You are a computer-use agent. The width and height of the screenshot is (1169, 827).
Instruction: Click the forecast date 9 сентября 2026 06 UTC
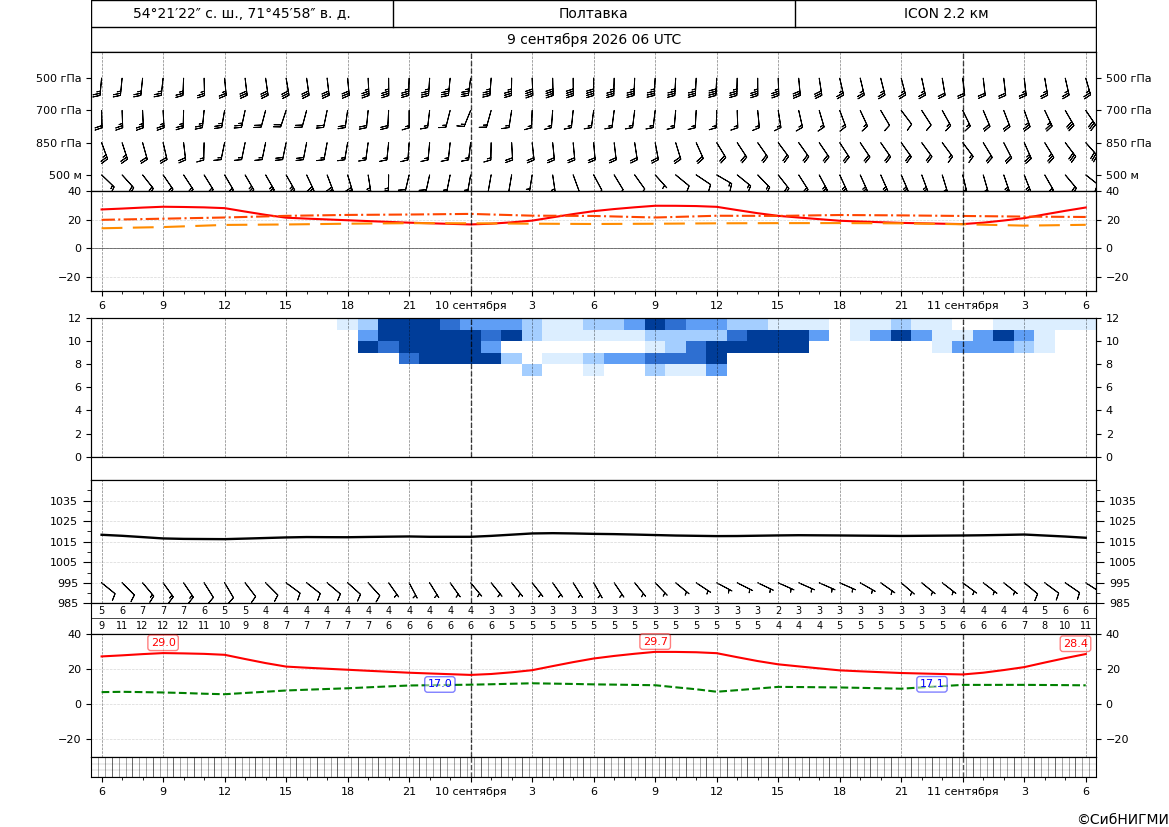(593, 40)
